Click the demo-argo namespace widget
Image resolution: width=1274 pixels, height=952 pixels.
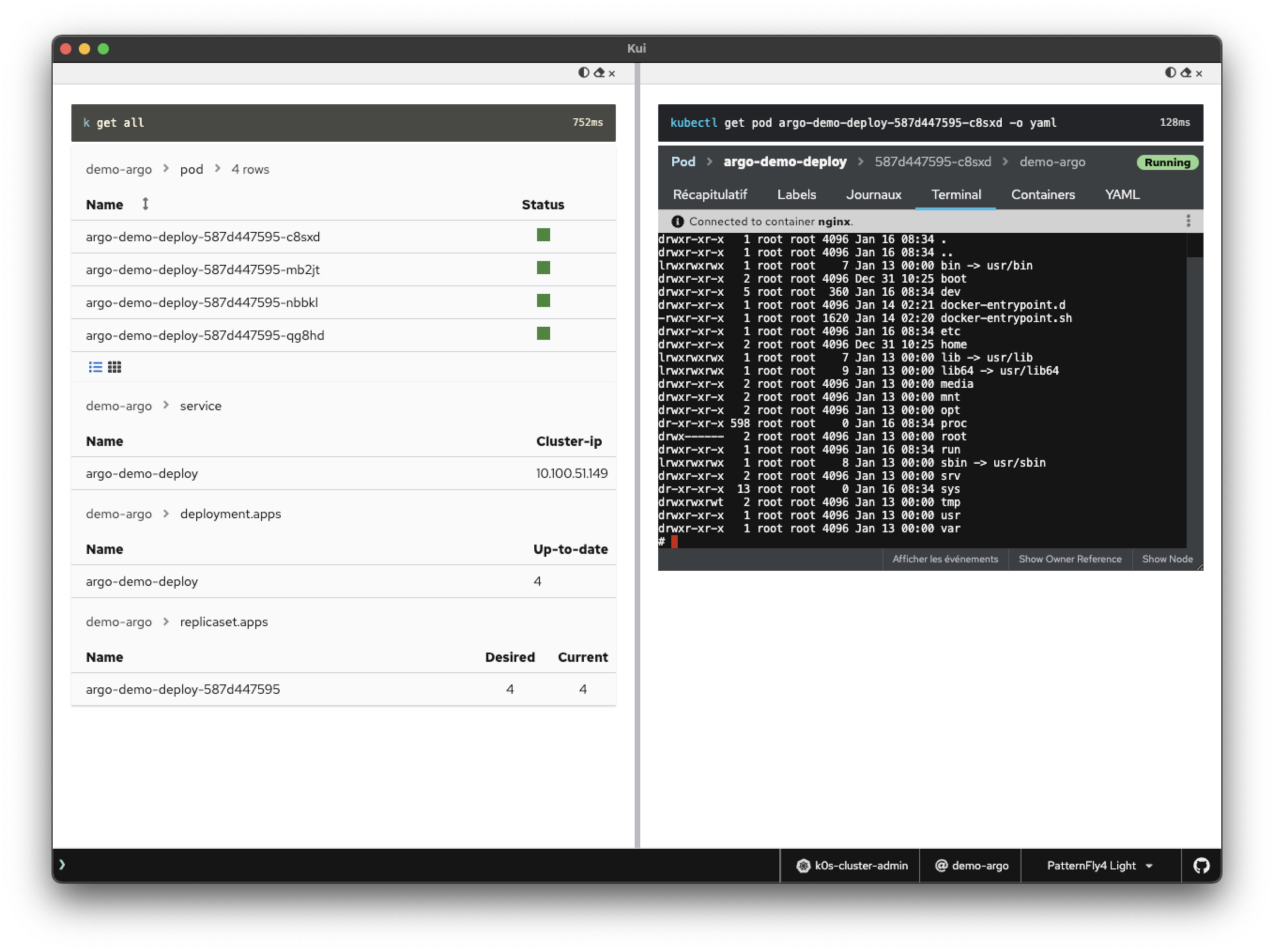(972, 865)
